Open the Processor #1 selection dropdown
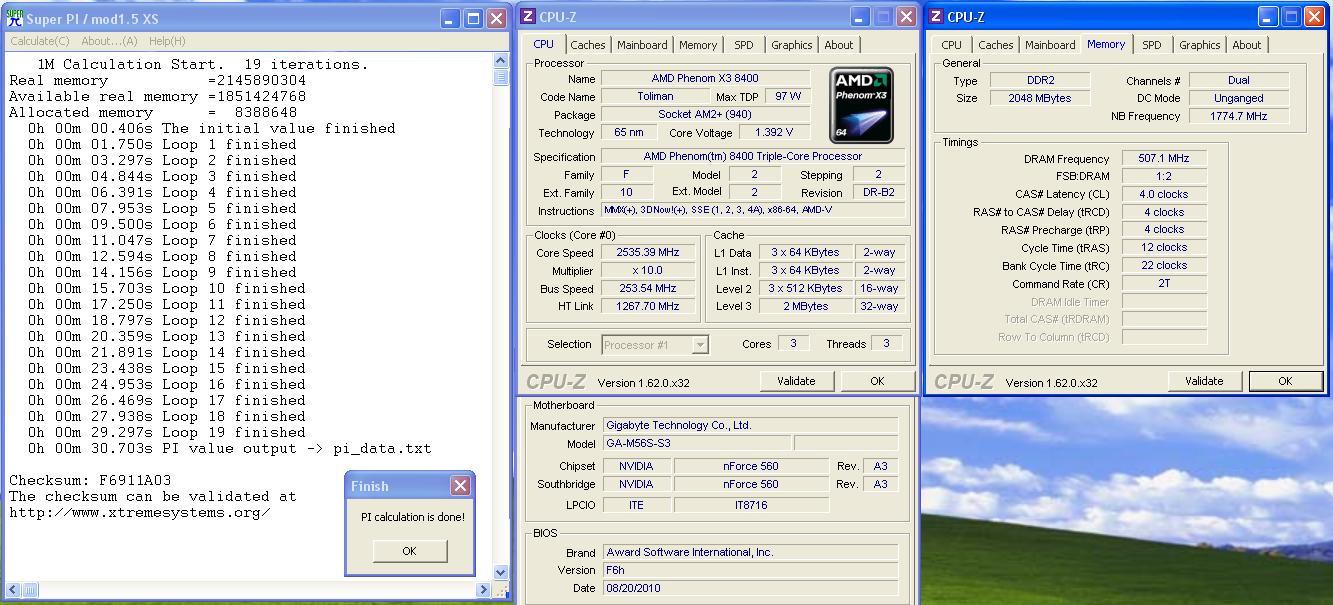The height and width of the screenshot is (605, 1333). [x=655, y=345]
